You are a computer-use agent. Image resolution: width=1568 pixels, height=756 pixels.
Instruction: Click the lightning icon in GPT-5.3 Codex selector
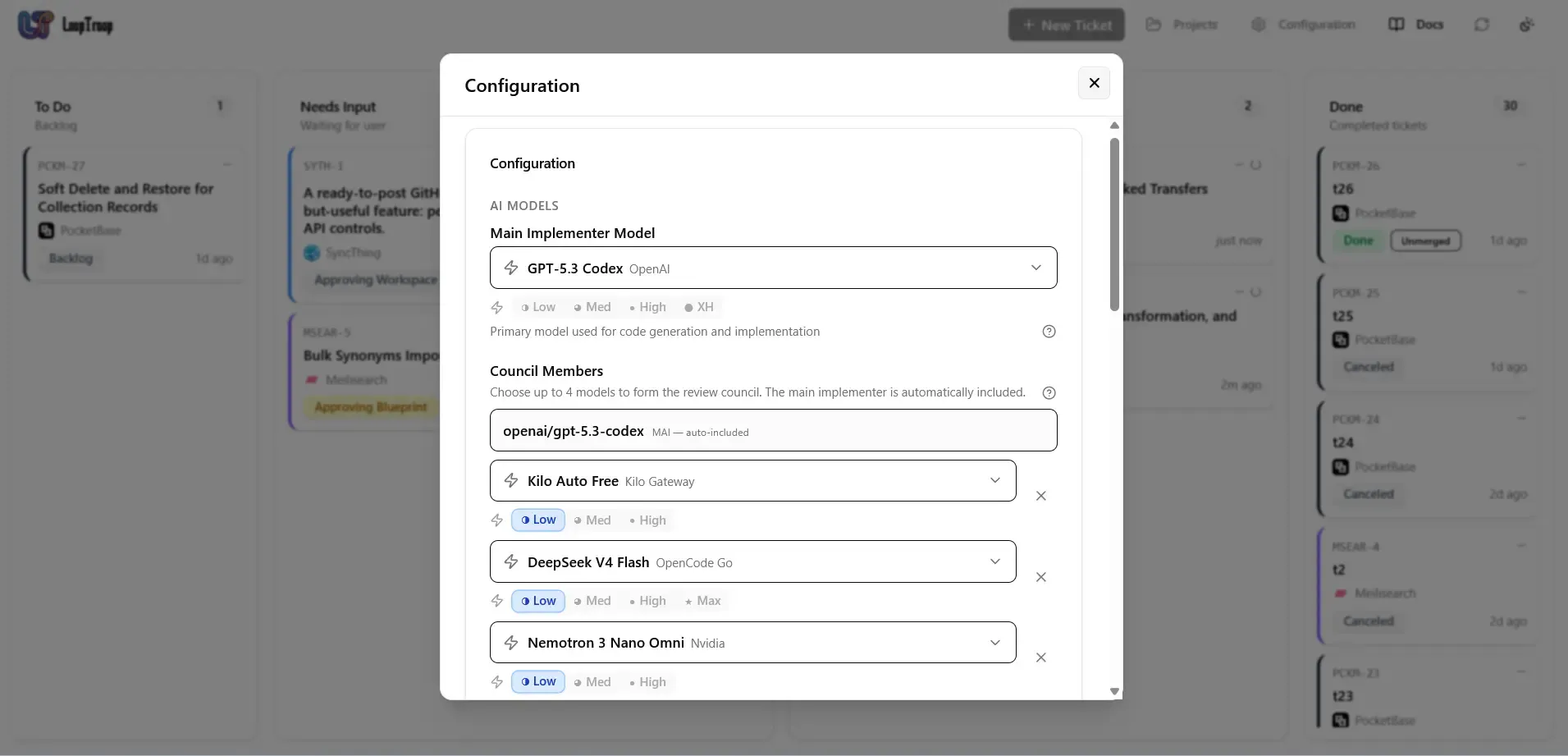point(510,268)
